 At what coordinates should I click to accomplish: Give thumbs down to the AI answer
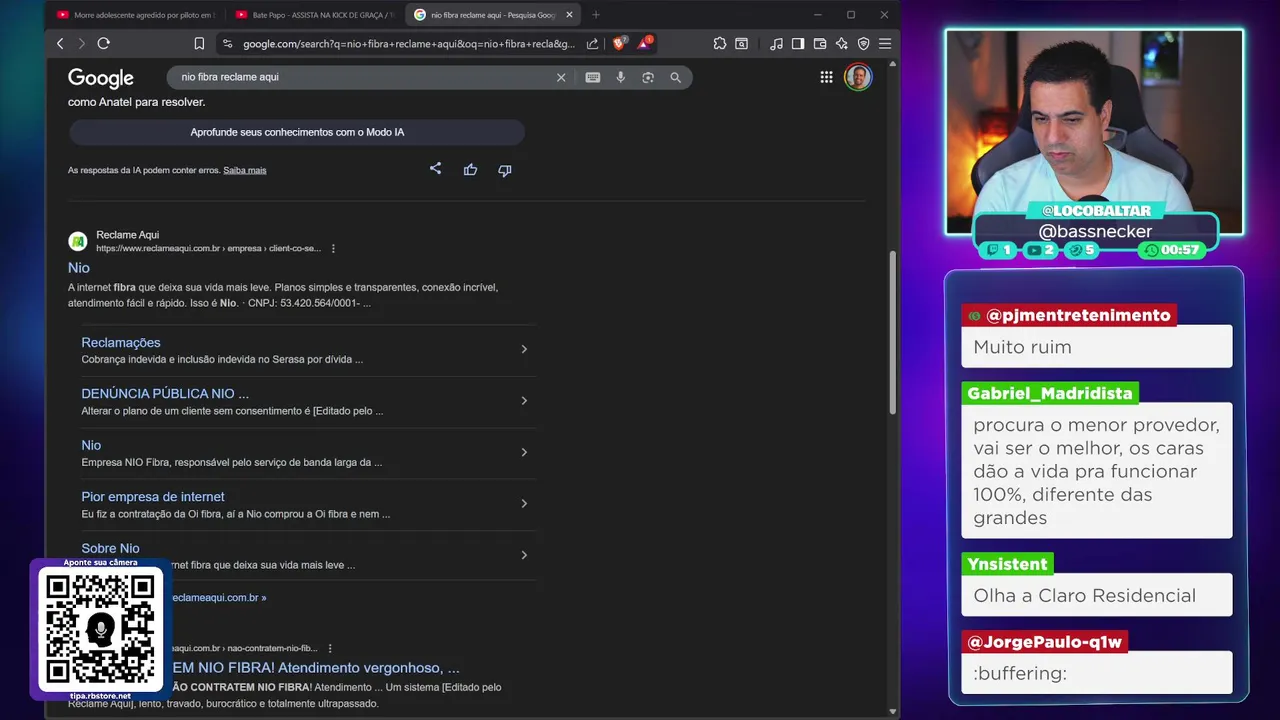(x=505, y=170)
